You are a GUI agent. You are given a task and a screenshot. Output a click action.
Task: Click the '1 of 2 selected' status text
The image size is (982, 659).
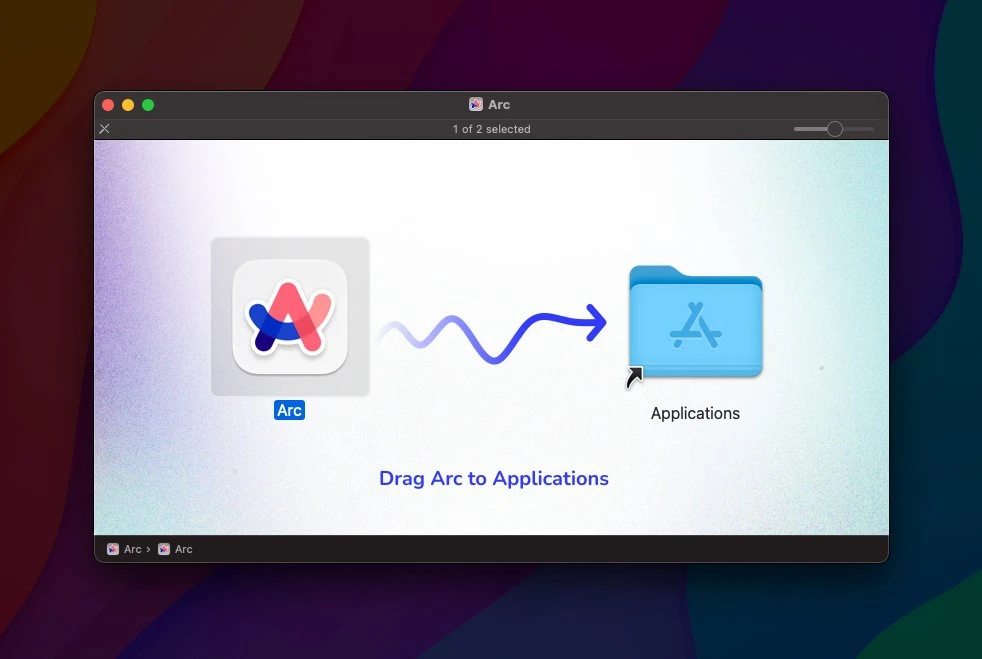click(x=491, y=129)
